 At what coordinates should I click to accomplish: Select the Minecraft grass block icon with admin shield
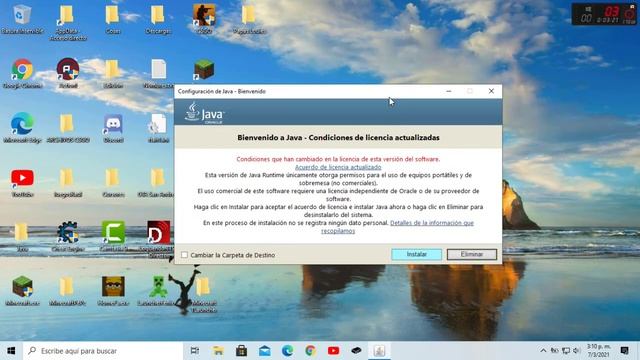click(22, 291)
